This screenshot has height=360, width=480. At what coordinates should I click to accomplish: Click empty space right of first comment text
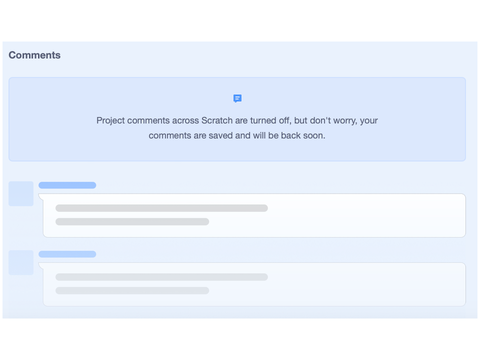click(x=367, y=215)
